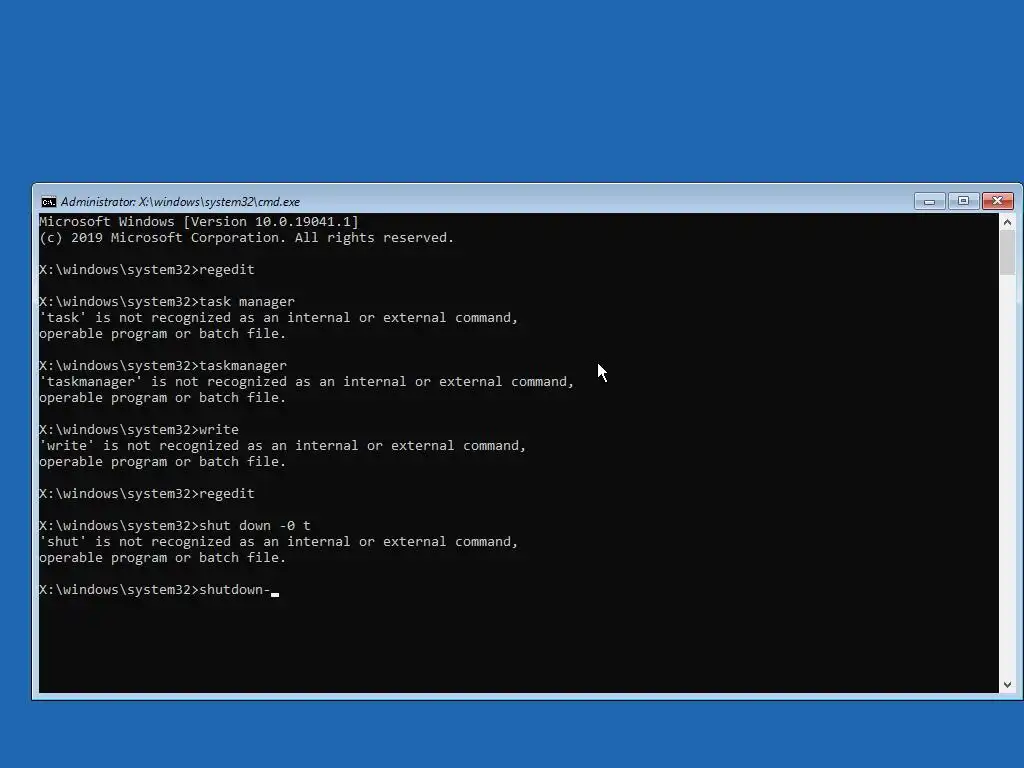Click the "'write' is not recognized" error line
1024x768 pixels.
point(282,445)
